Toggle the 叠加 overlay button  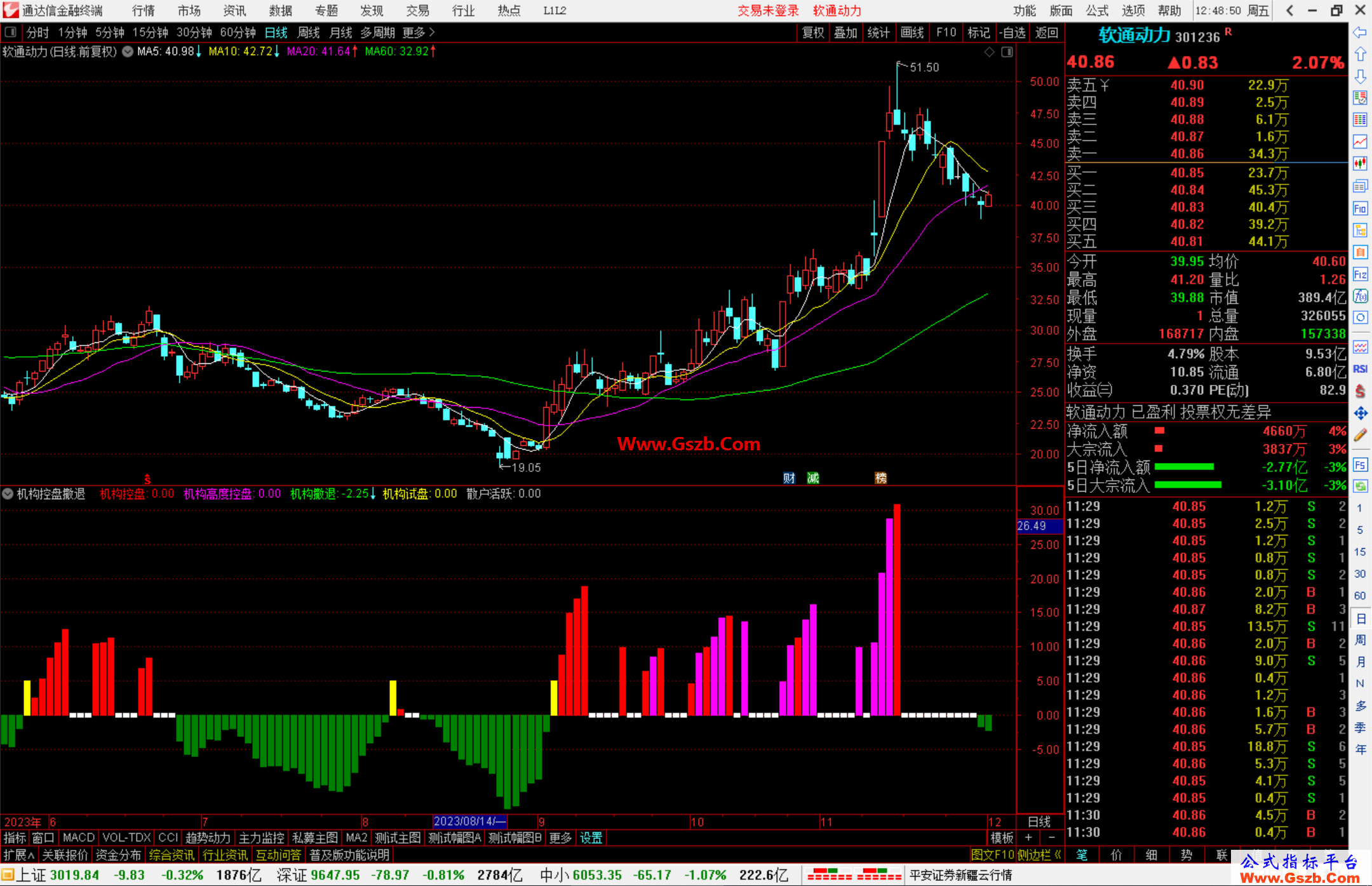pyautogui.click(x=845, y=32)
